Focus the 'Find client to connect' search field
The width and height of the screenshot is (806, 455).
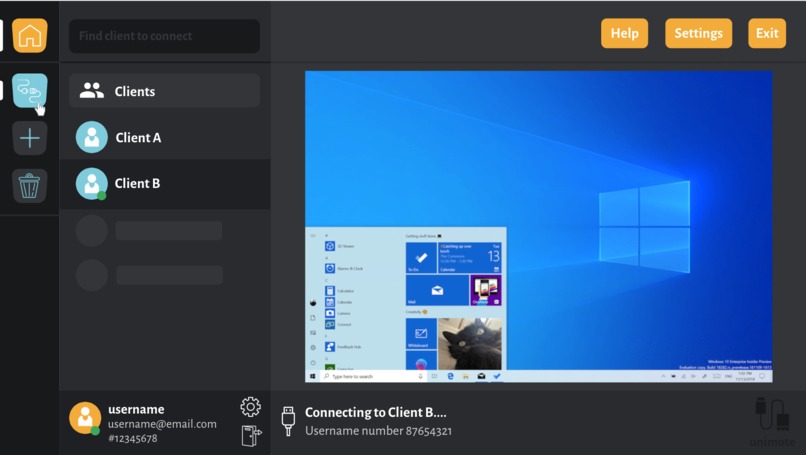[164, 36]
